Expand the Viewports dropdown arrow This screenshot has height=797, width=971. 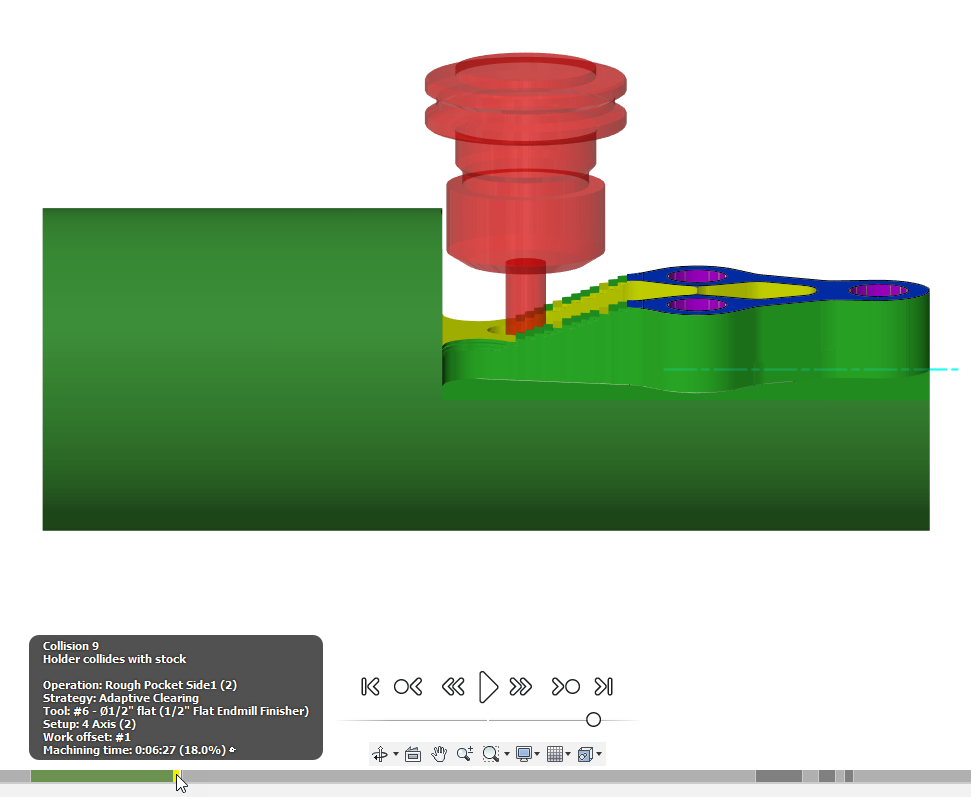coord(599,754)
